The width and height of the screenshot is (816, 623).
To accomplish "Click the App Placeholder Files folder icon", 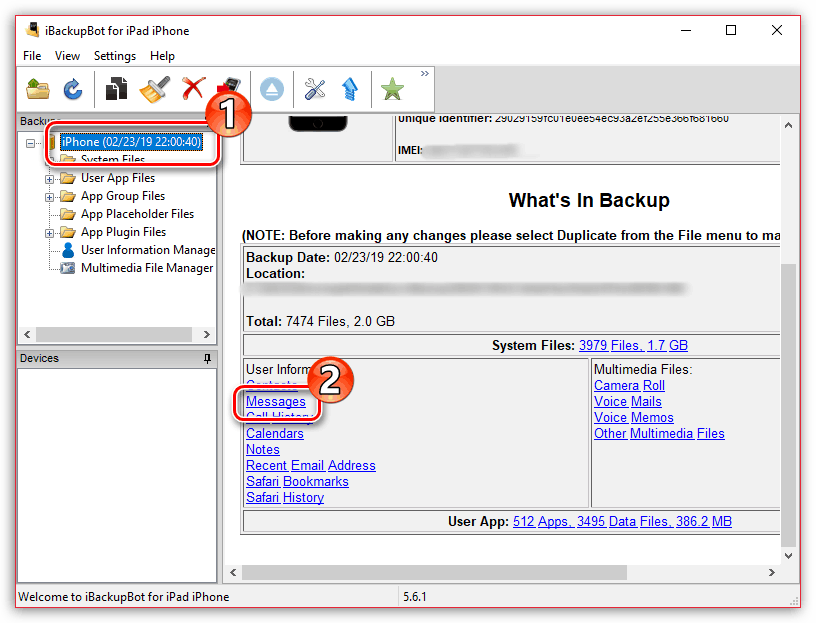I will 68,214.
